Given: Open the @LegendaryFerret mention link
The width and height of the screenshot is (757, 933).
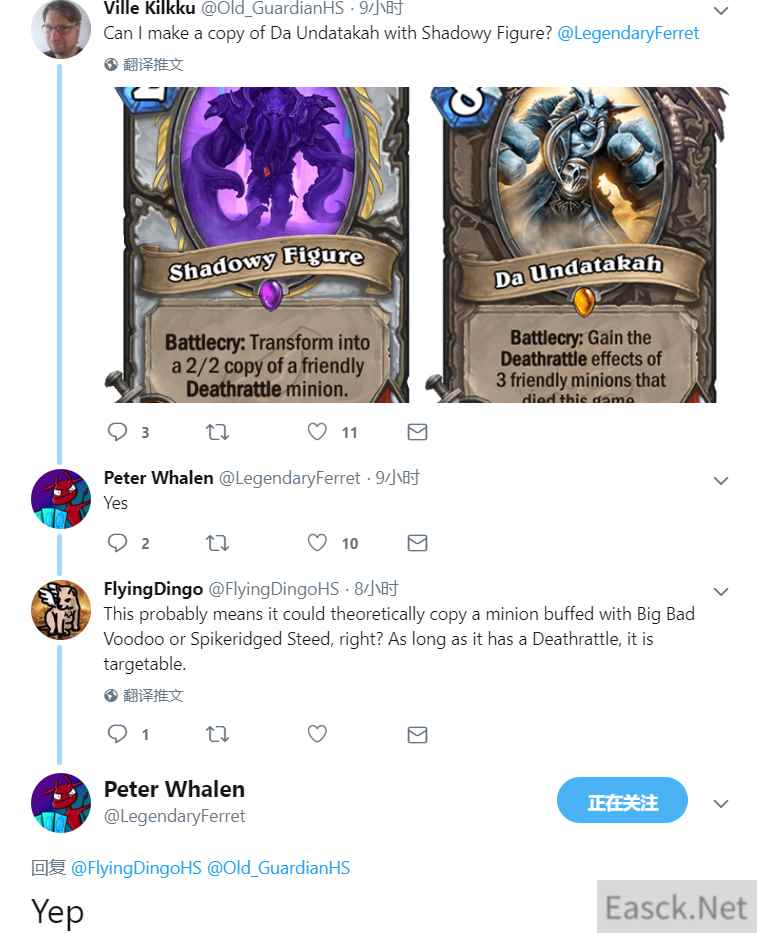Looking at the screenshot, I should pyautogui.click(x=628, y=33).
